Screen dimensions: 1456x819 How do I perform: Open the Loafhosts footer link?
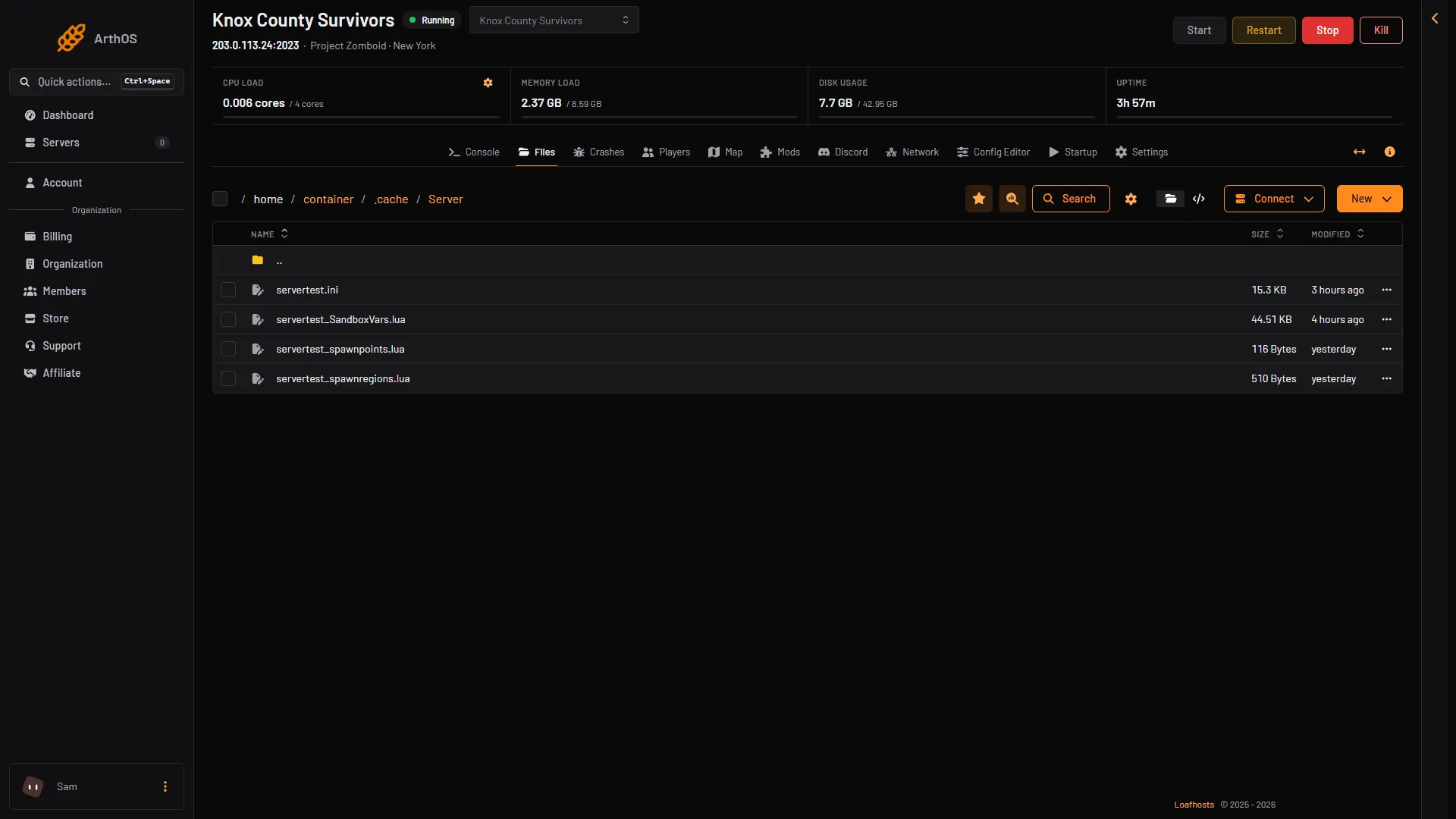pos(1194,805)
